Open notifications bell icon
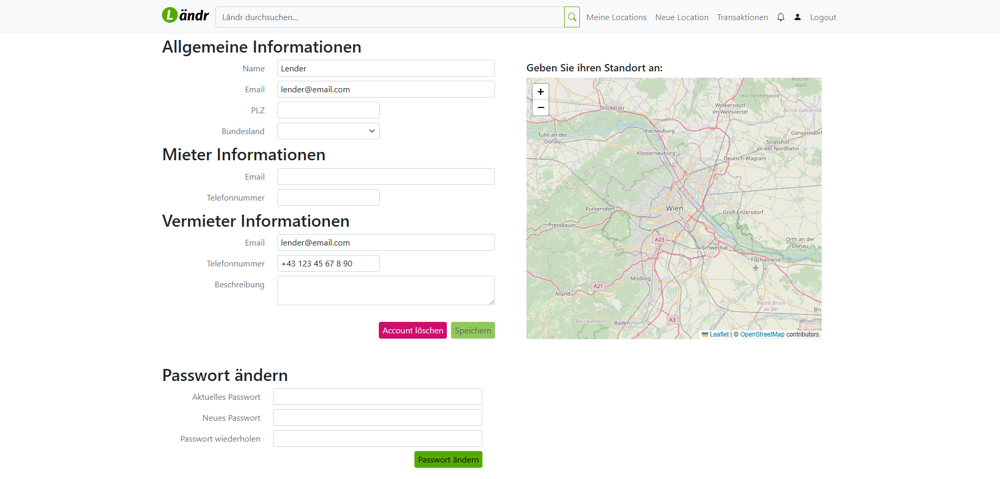The width and height of the screenshot is (1000, 479). [781, 17]
